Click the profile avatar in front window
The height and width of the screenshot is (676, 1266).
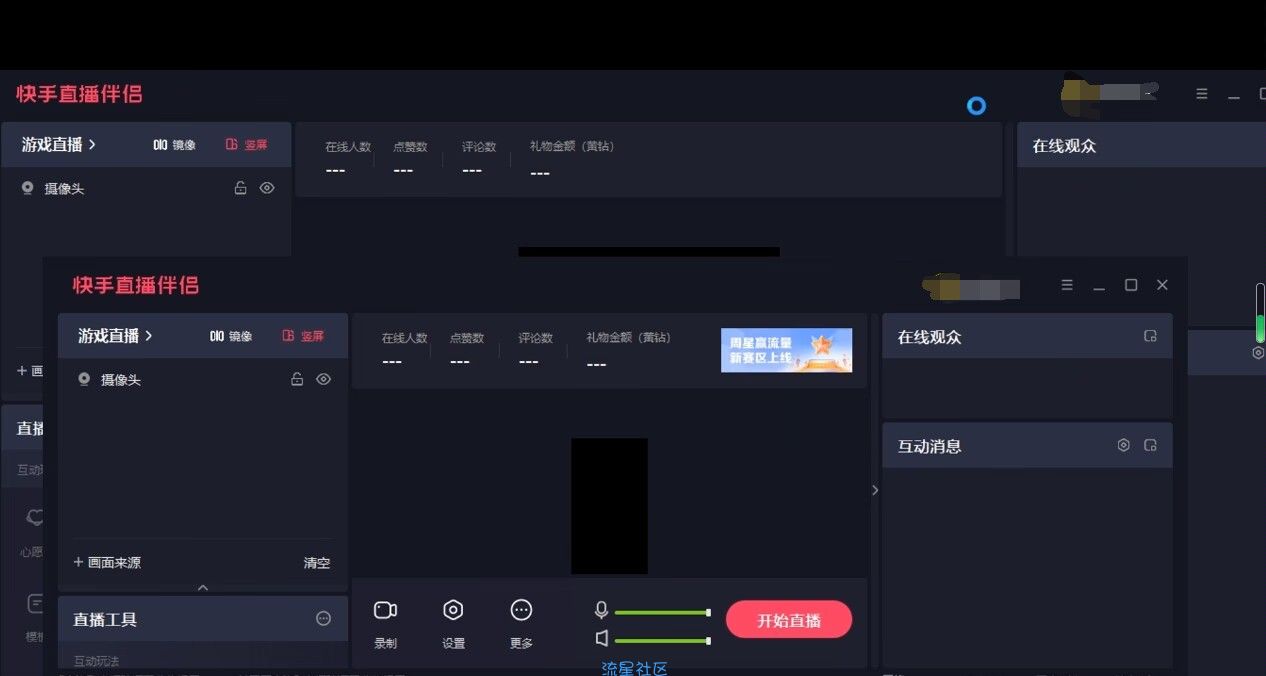tap(941, 286)
